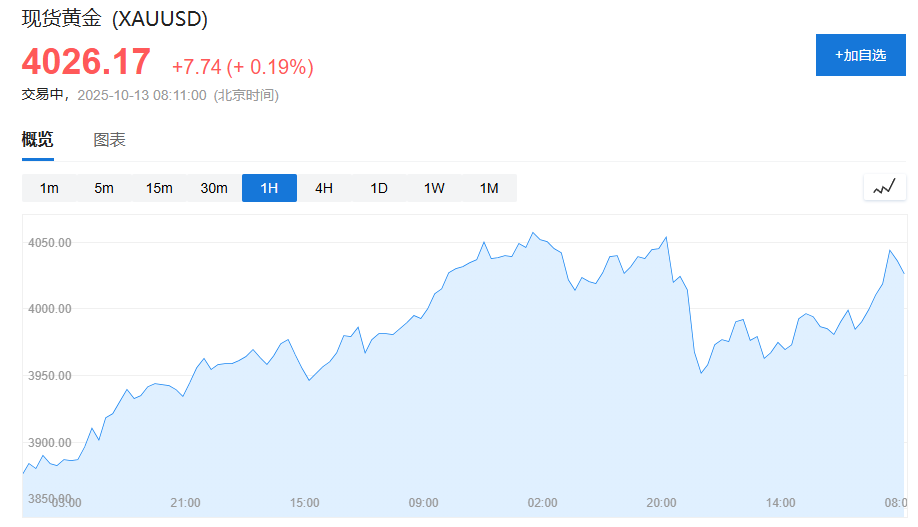Select the active 1H interval button
The height and width of the screenshot is (527, 918).
pyautogui.click(x=269, y=188)
